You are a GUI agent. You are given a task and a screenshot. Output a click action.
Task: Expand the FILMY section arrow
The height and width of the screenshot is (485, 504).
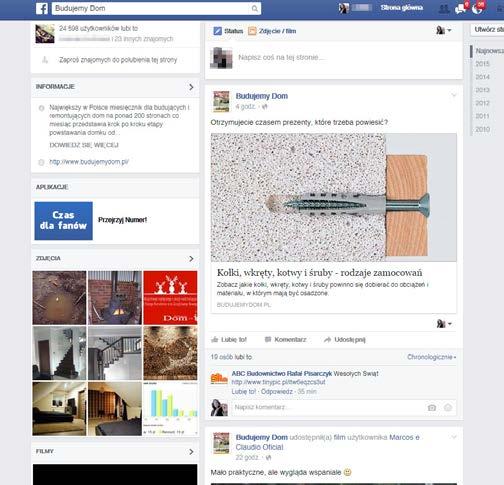click(x=191, y=452)
